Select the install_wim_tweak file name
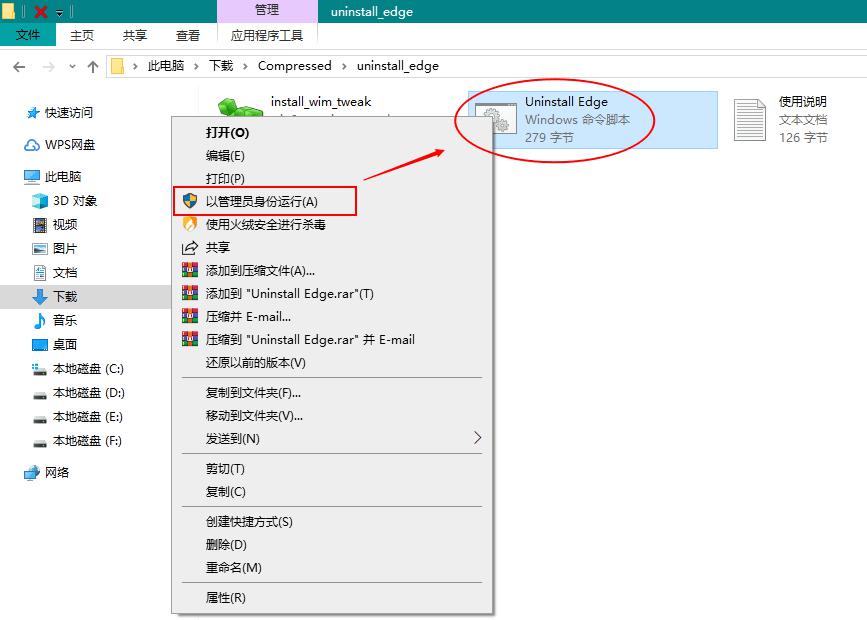 (x=321, y=102)
